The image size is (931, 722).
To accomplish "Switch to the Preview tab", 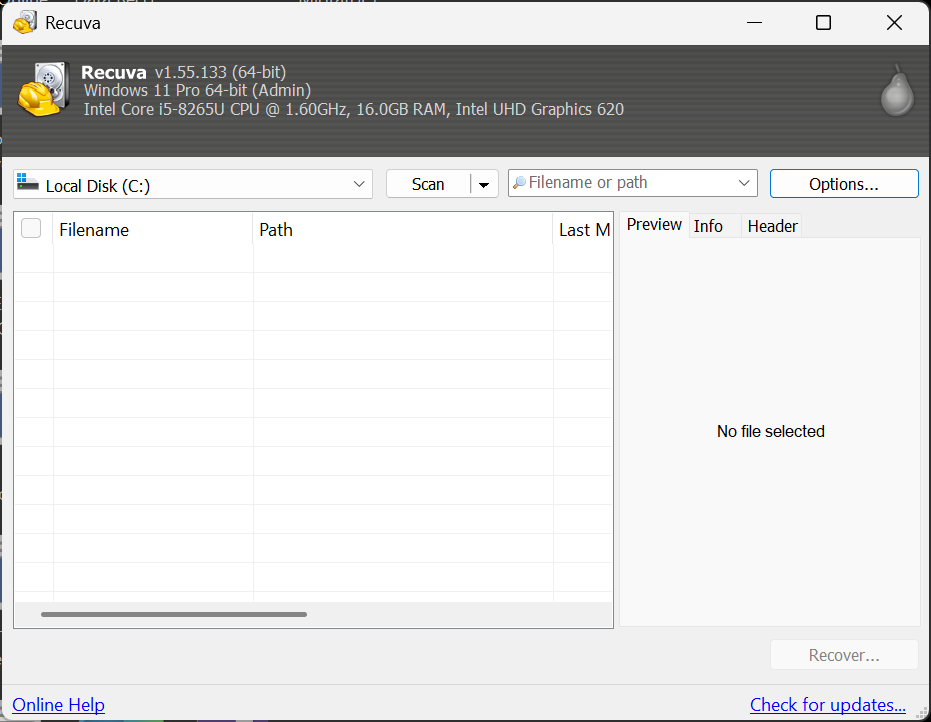I will (654, 224).
